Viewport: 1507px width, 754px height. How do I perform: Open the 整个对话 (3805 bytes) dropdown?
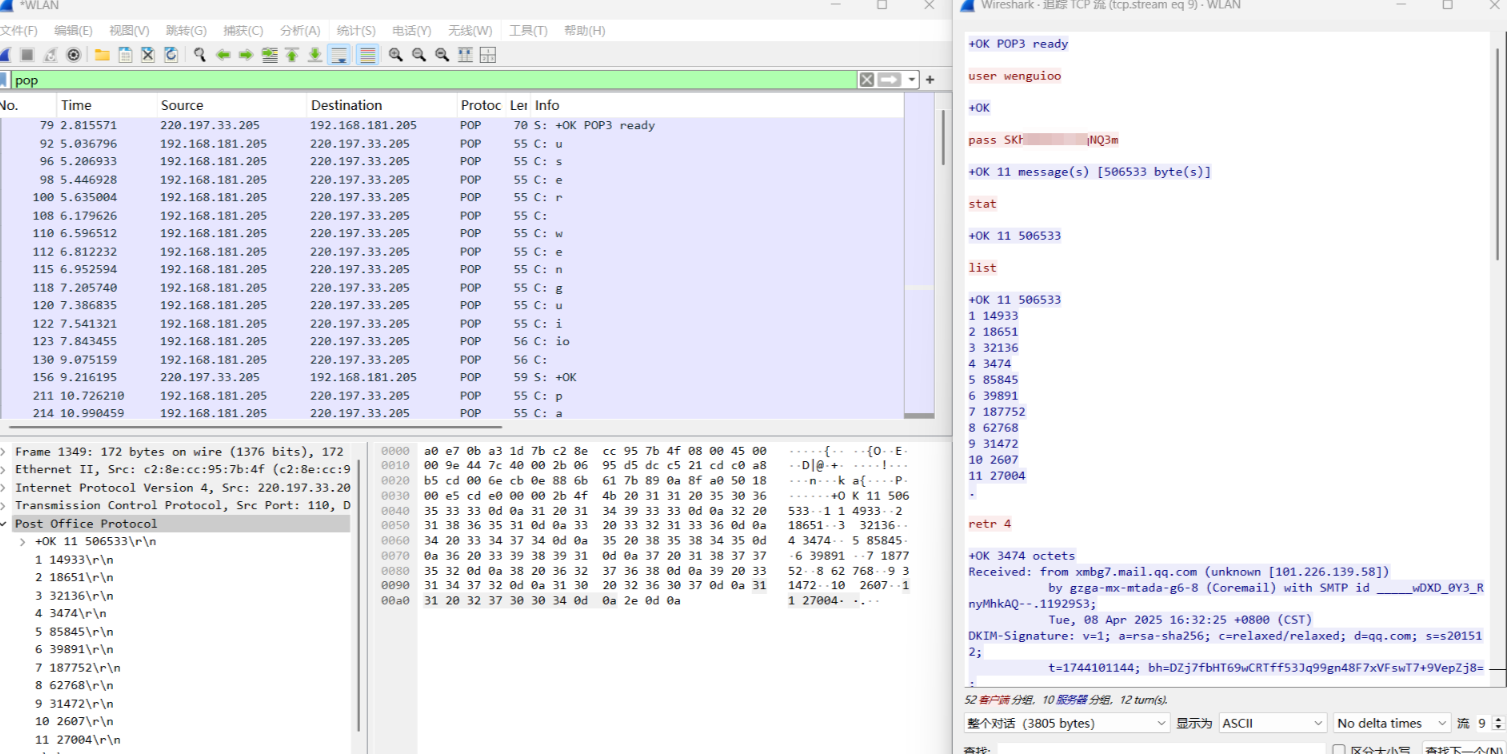[x=1066, y=723]
